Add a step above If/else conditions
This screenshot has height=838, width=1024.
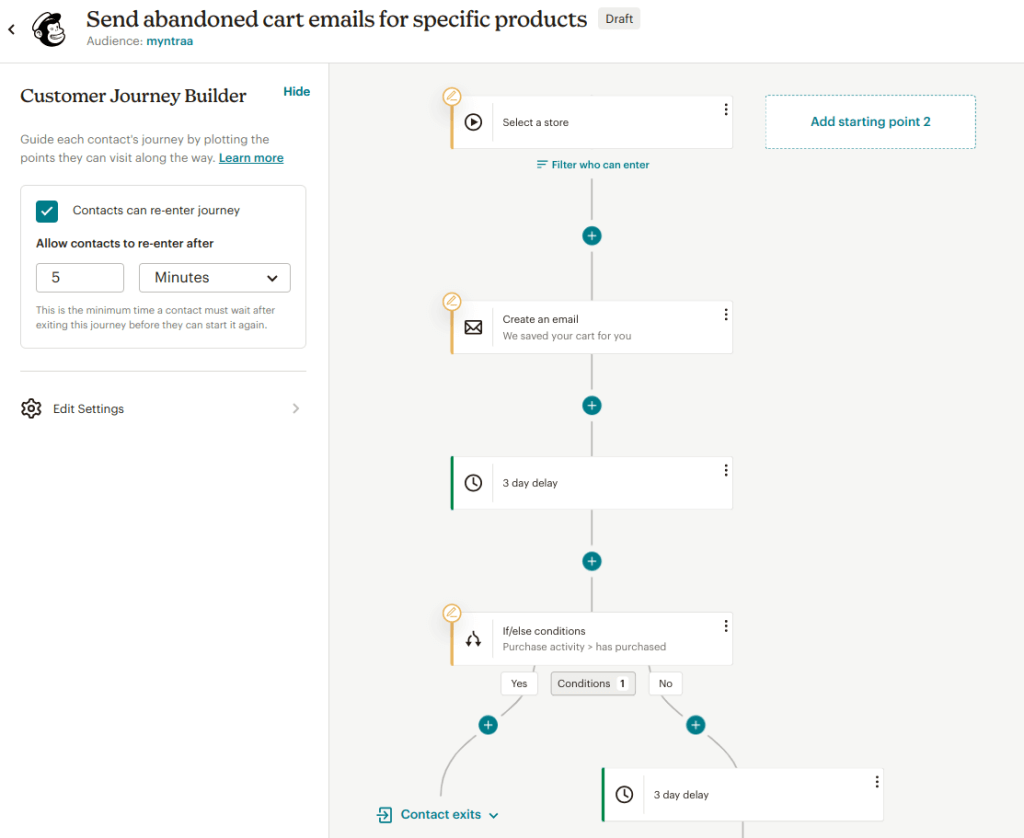coord(592,561)
